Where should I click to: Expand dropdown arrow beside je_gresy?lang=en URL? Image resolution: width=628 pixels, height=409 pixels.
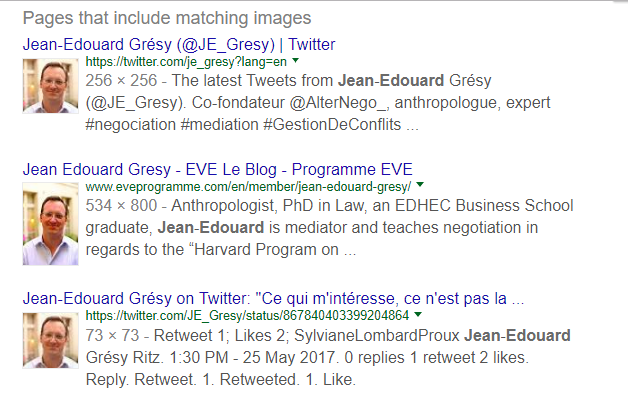point(296,61)
